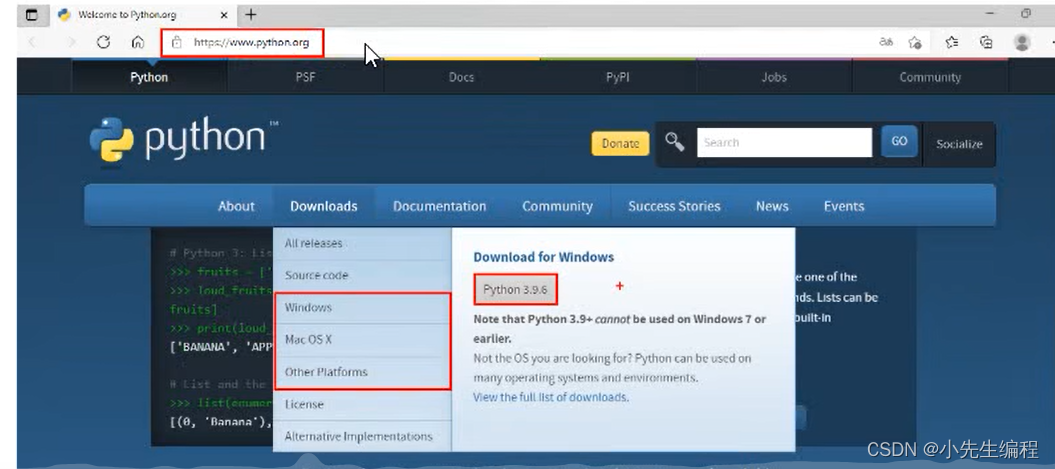Click the GO search button
This screenshot has width=1055, height=469.
tap(899, 141)
